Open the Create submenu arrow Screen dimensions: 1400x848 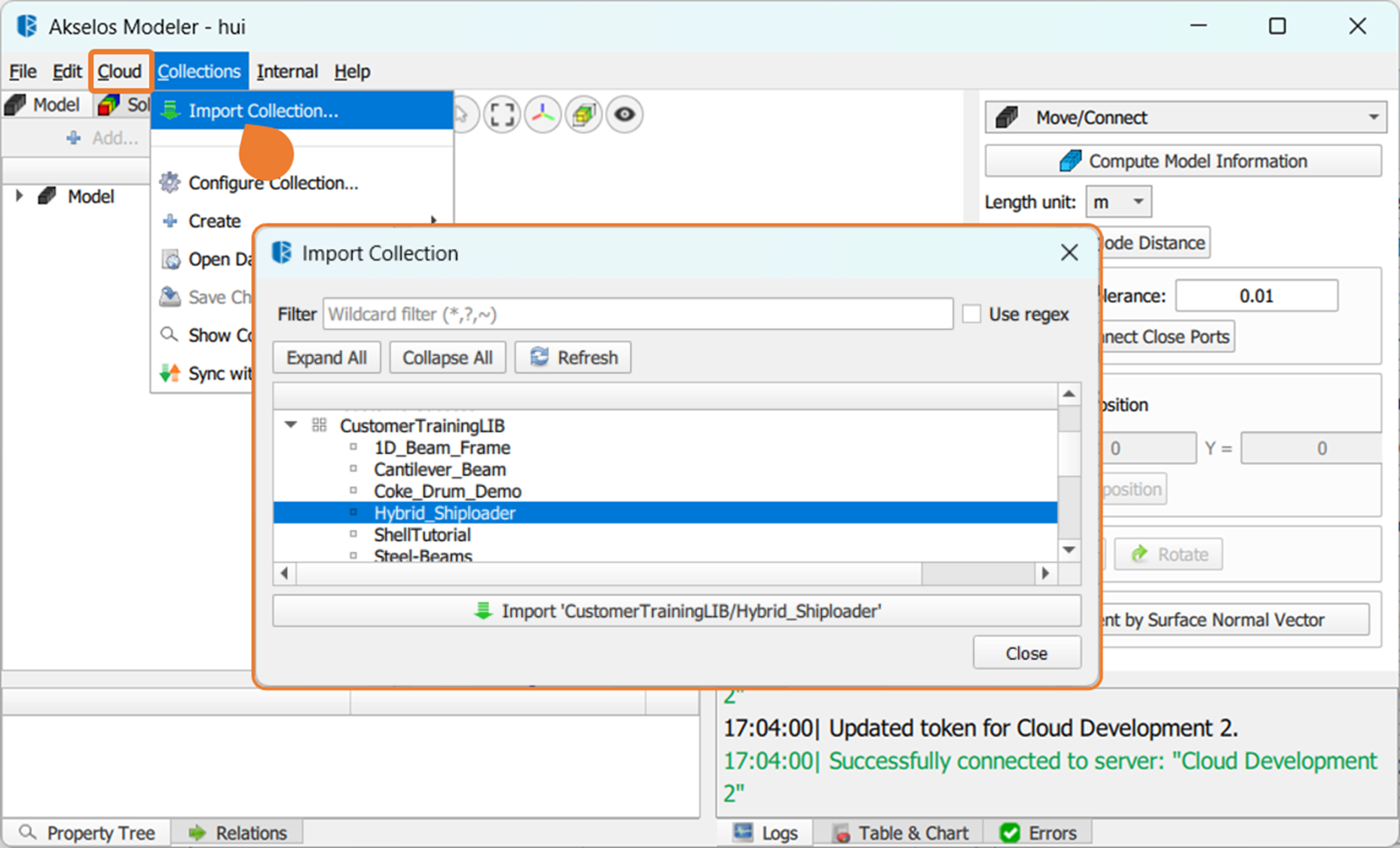pos(433,221)
